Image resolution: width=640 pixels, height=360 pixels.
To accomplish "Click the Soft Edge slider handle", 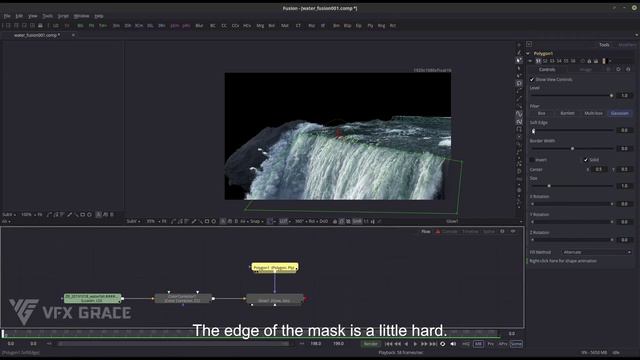I will pos(533,131).
